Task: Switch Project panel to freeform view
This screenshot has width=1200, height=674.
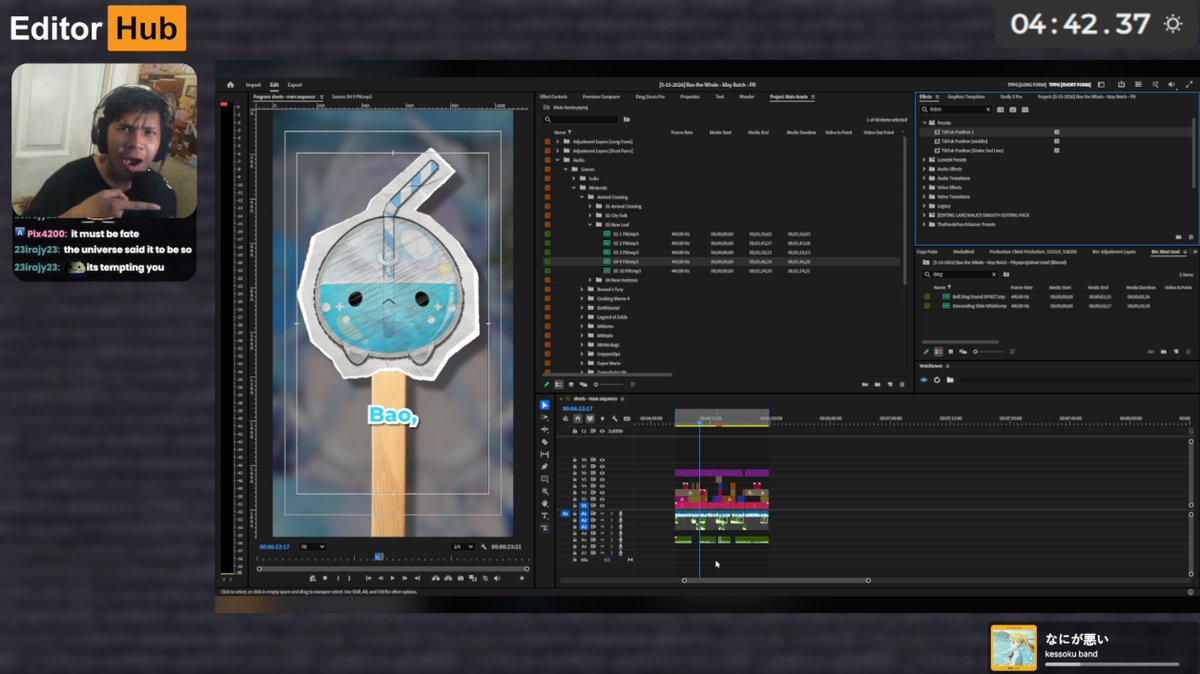Action: 584,384
